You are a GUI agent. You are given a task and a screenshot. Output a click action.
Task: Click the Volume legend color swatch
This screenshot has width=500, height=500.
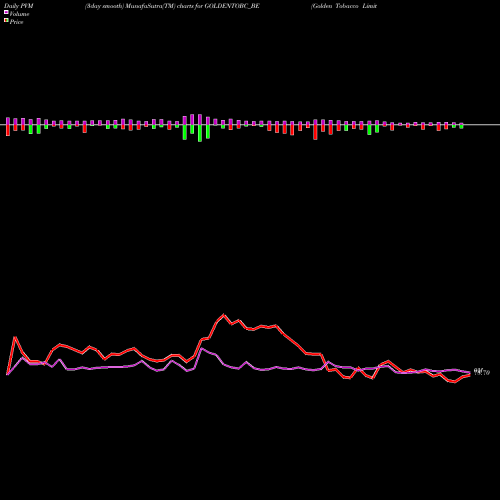point(6,13)
